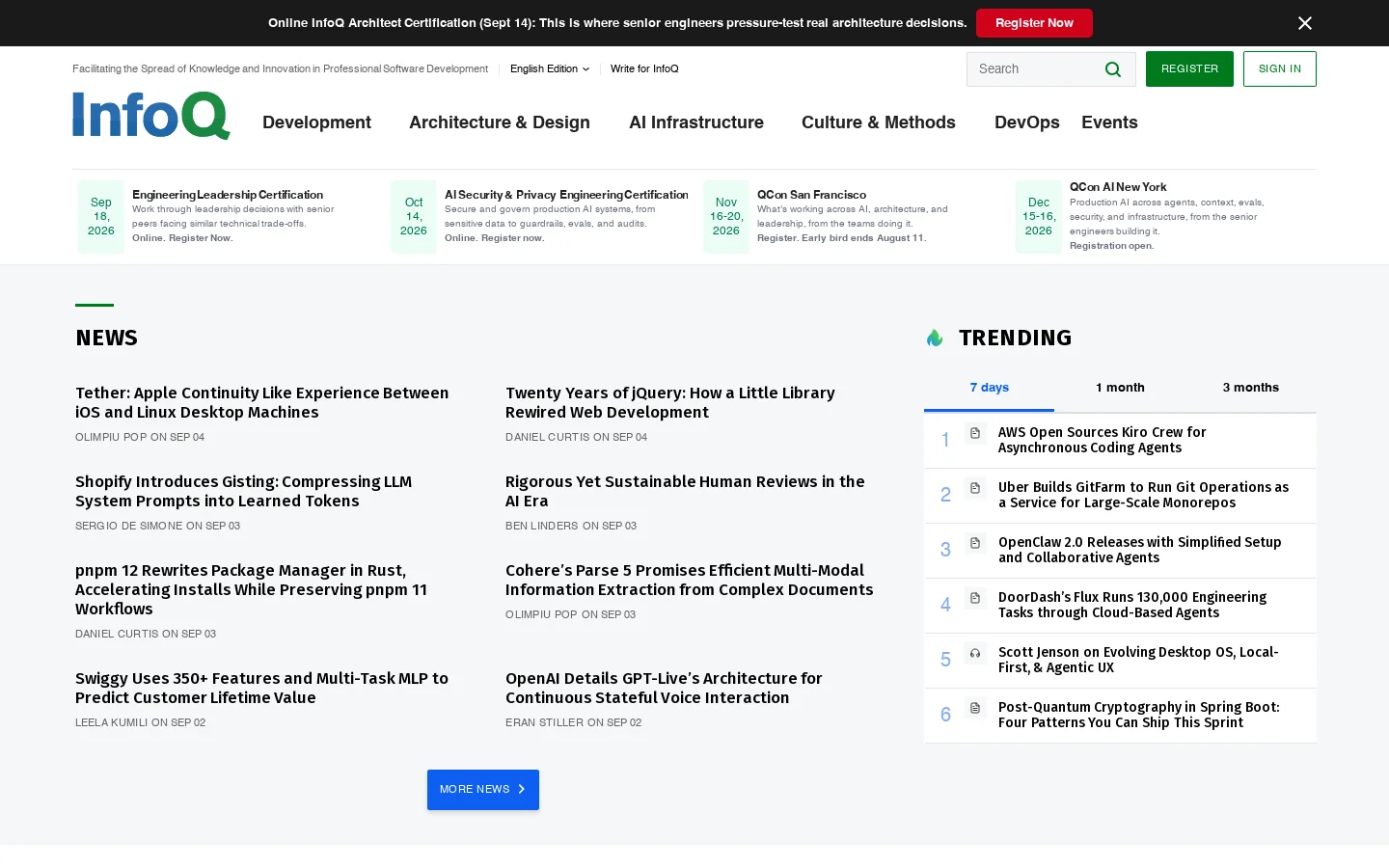
Task: Open trending item AWS Open Sources Kiro Crew
Action: tap(1103, 440)
